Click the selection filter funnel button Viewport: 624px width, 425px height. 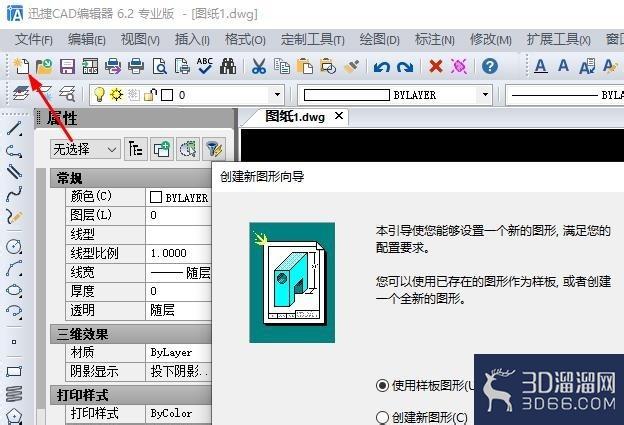point(214,149)
